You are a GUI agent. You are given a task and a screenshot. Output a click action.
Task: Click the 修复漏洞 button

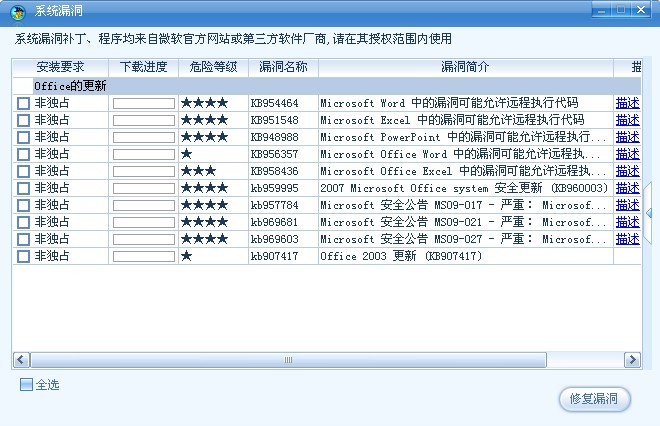pos(594,399)
